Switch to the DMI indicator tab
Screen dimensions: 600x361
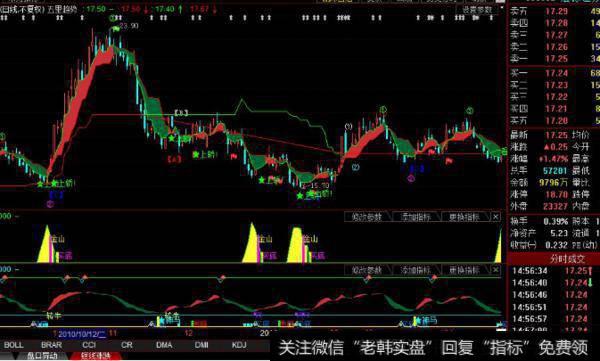click(202, 345)
